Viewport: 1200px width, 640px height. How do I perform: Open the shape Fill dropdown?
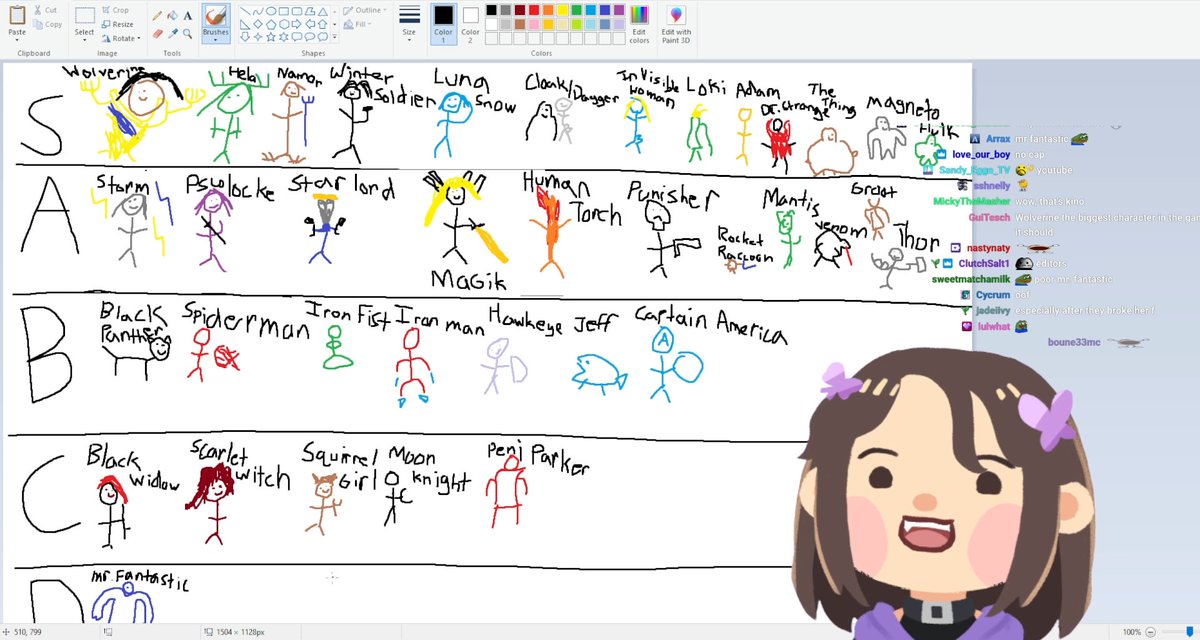click(359, 24)
